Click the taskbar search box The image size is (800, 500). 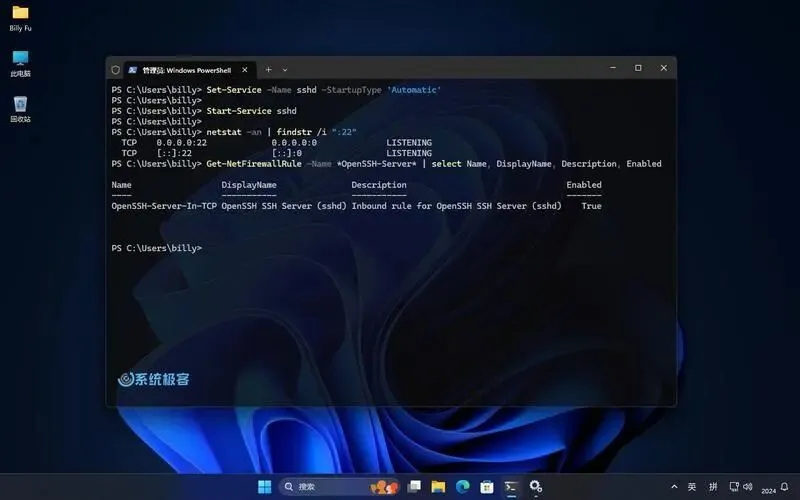pos(339,487)
